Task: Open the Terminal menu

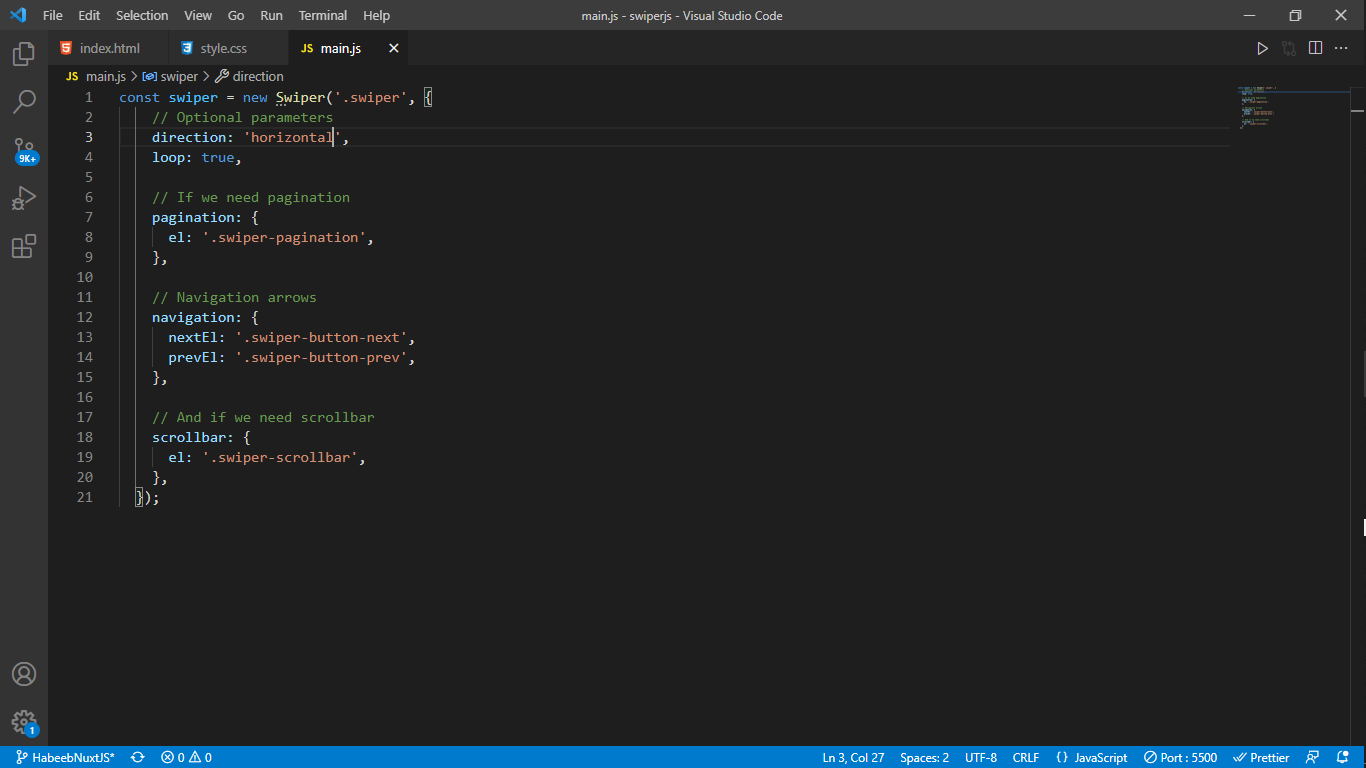Action: 323,15
